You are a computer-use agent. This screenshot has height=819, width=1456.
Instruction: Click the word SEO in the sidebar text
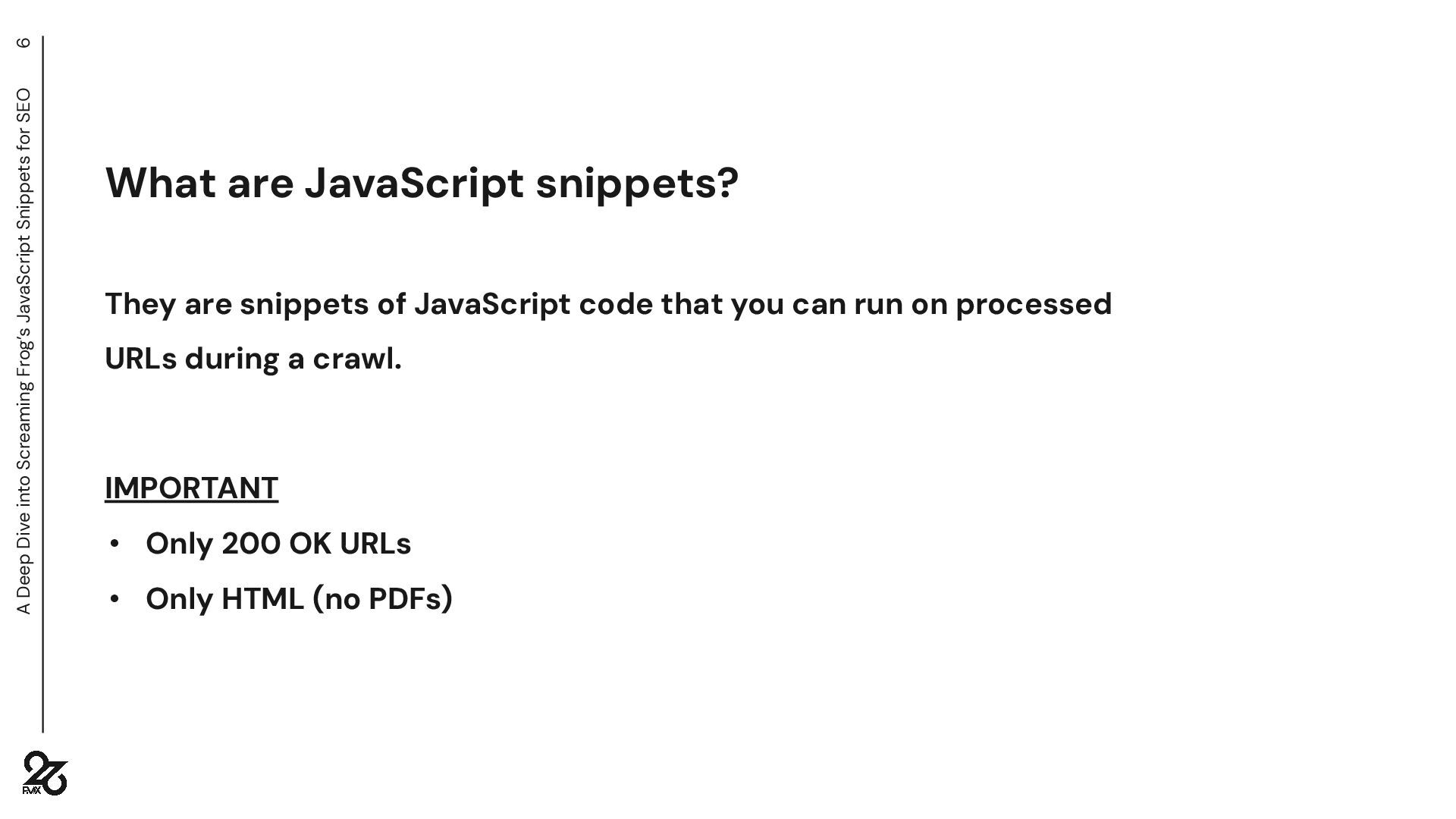24,105
